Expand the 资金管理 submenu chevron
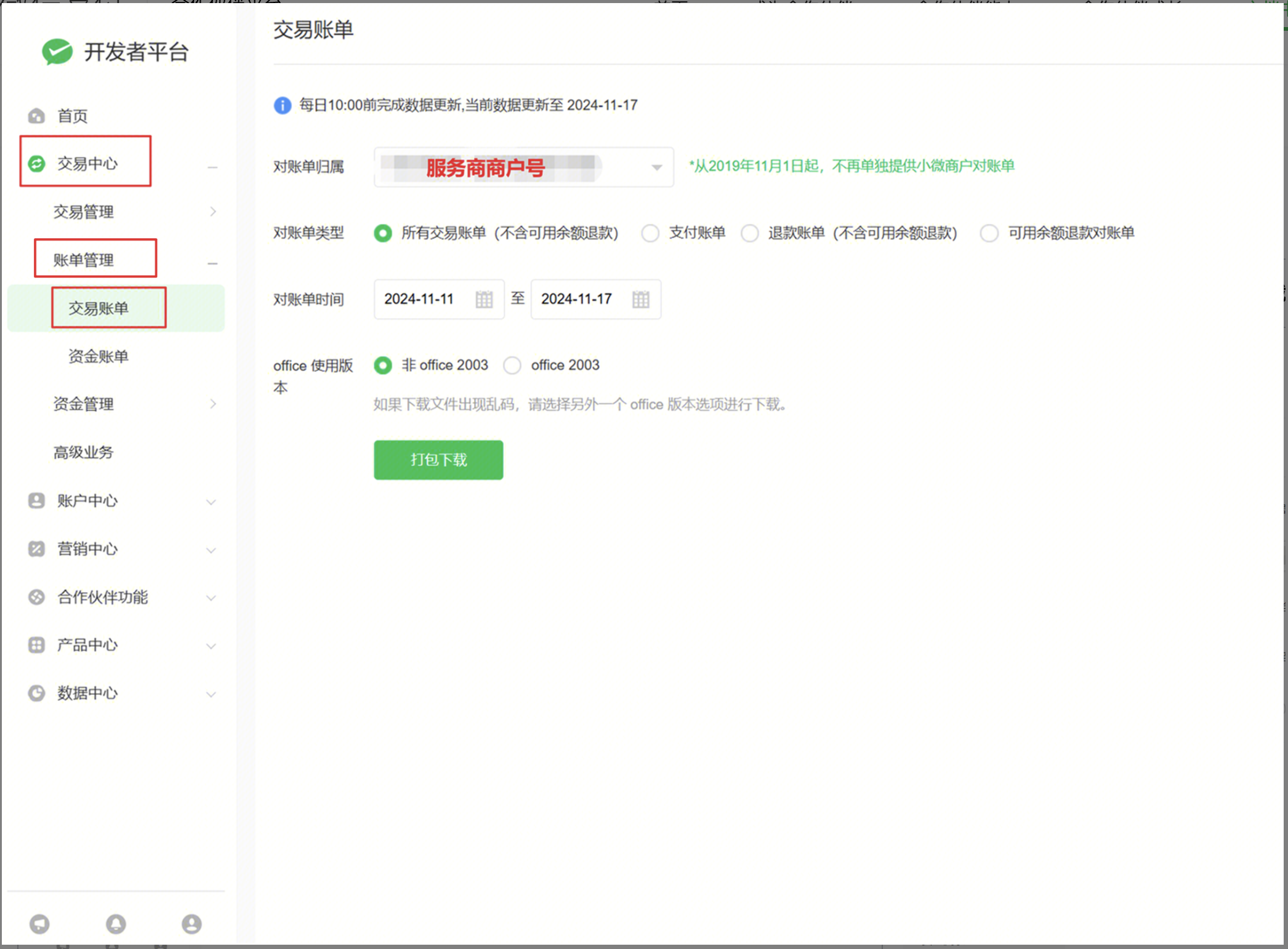The image size is (1288, 949). click(x=213, y=404)
